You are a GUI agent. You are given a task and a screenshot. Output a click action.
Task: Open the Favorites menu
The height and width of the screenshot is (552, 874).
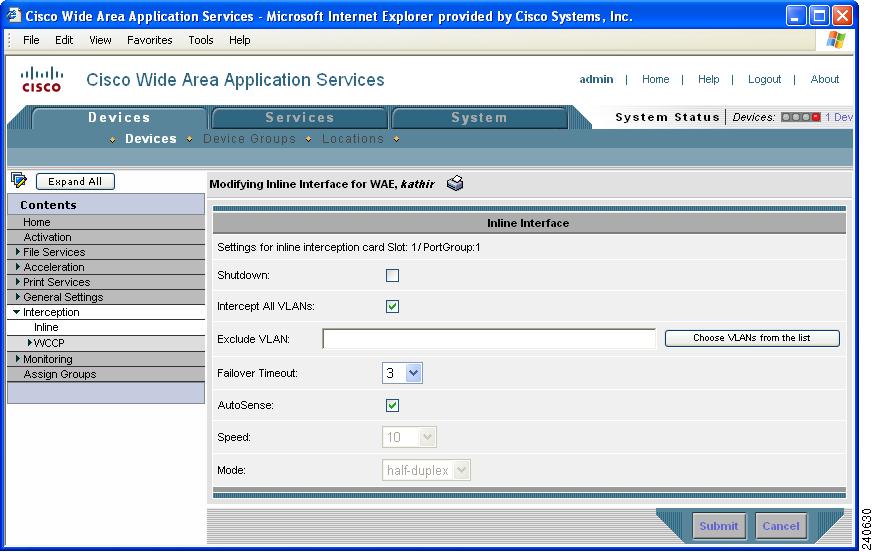point(149,40)
